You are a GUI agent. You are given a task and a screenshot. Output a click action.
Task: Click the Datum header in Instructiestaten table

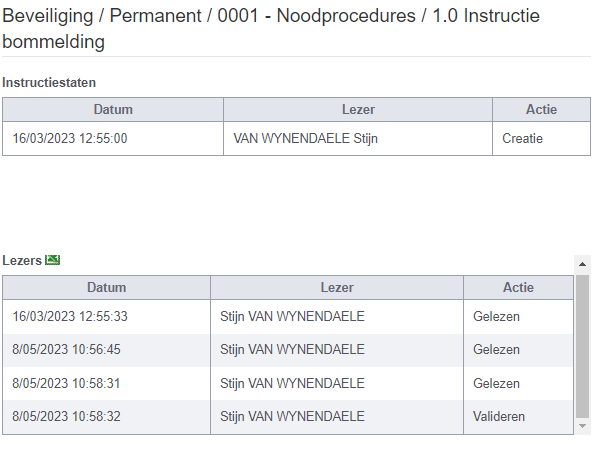click(x=113, y=110)
